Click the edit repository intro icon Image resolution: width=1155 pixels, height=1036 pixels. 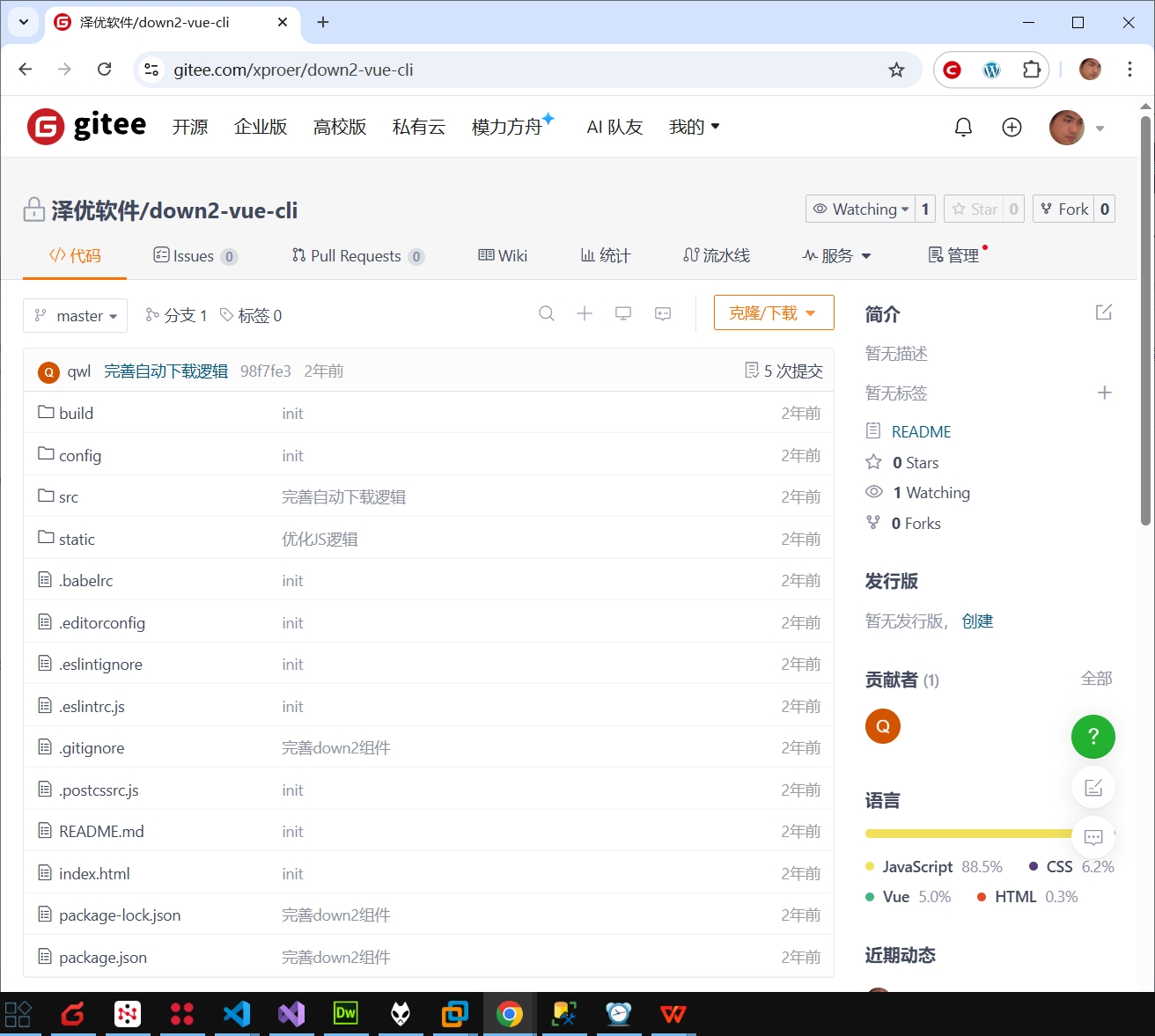[1103, 312]
